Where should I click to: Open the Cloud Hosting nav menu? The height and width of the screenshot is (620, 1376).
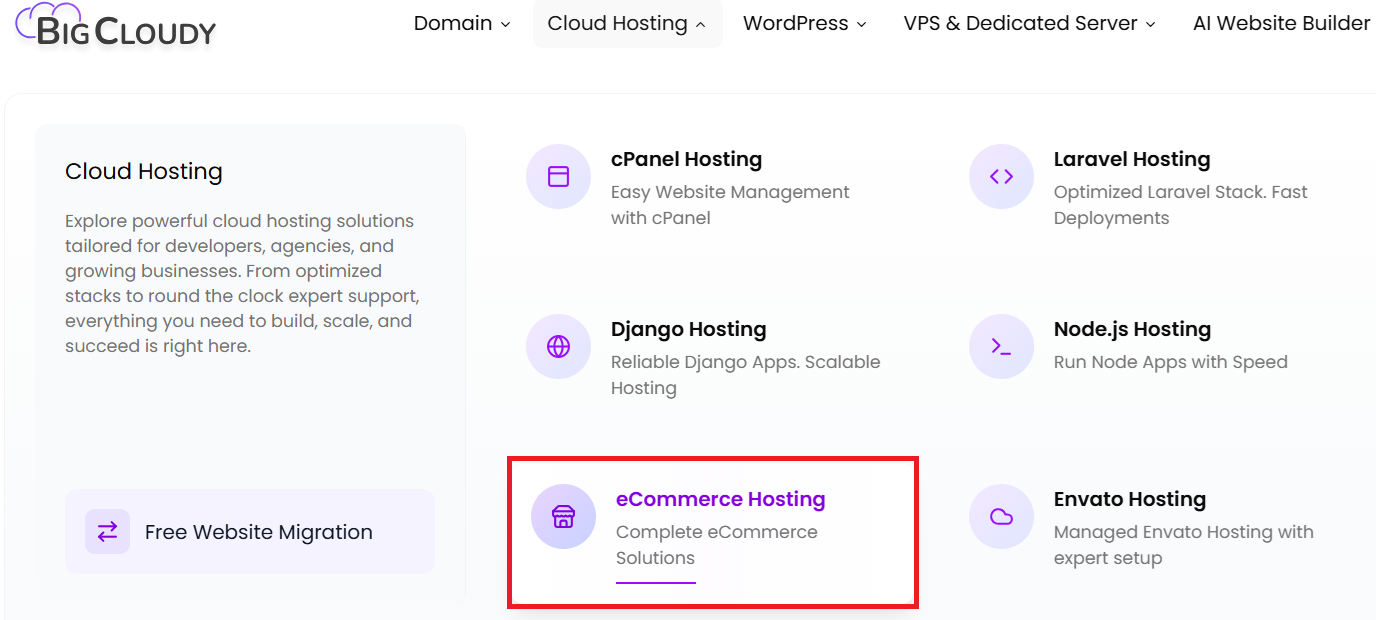coord(627,23)
